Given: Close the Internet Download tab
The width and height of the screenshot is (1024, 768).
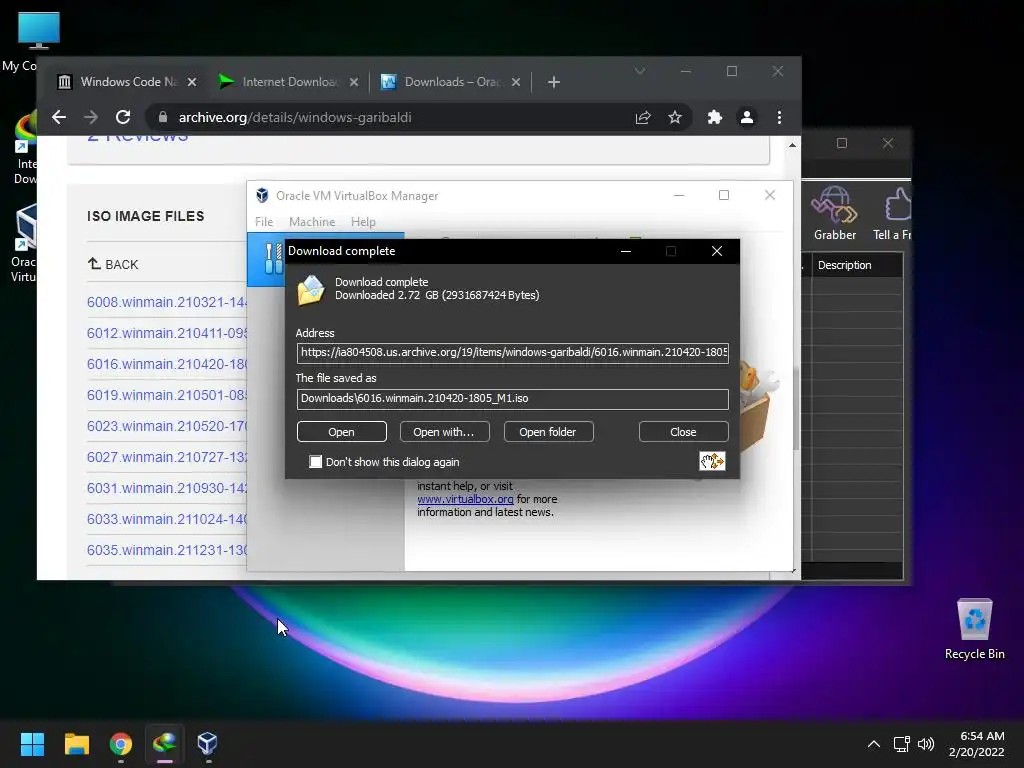Looking at the screenshot, I should (x=353, y=82).
